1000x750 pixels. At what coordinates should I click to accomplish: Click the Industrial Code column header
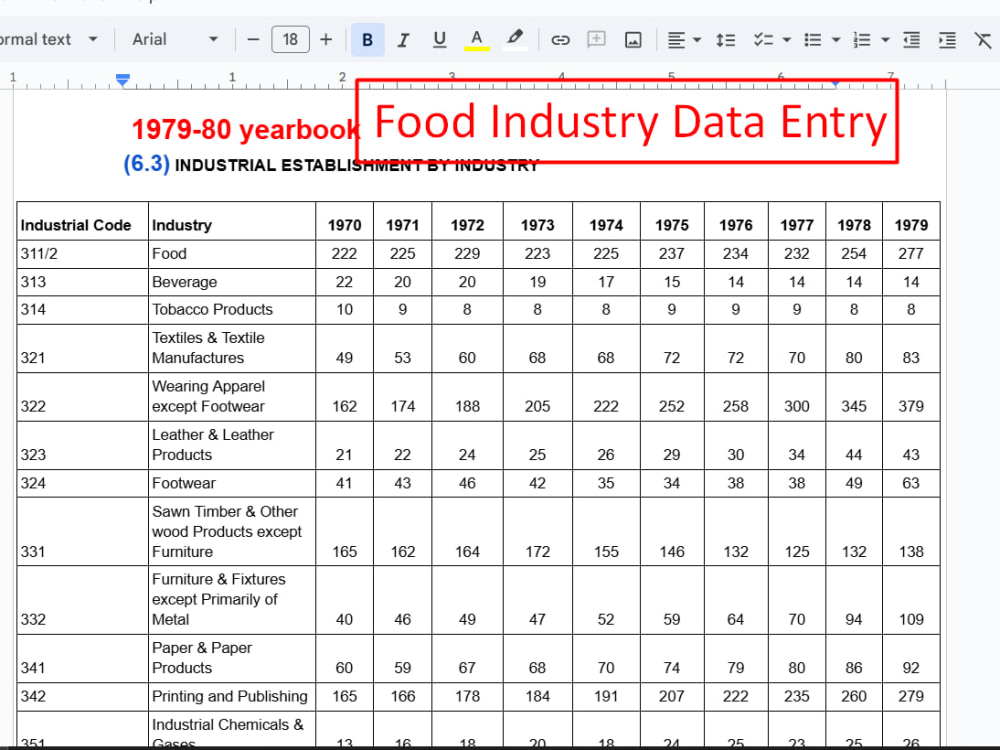click(x=82, y=221)
